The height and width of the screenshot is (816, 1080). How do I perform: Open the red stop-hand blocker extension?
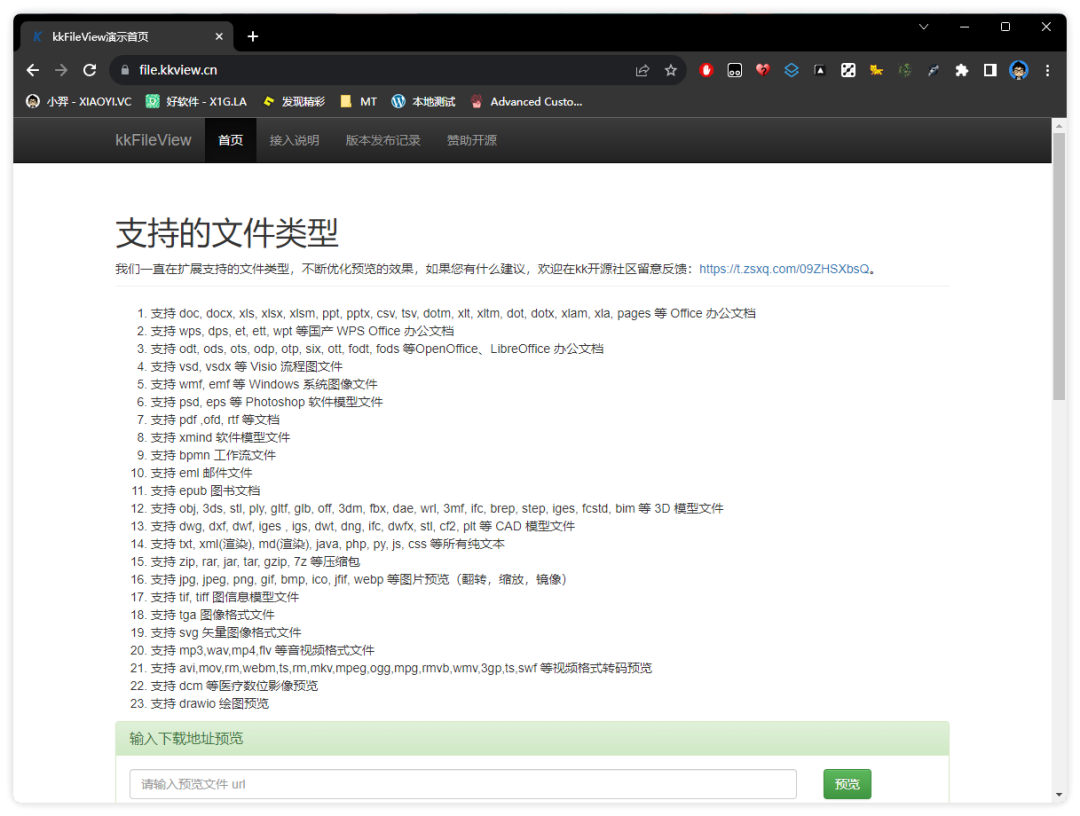pyautogui.click(x=706, y=70)
